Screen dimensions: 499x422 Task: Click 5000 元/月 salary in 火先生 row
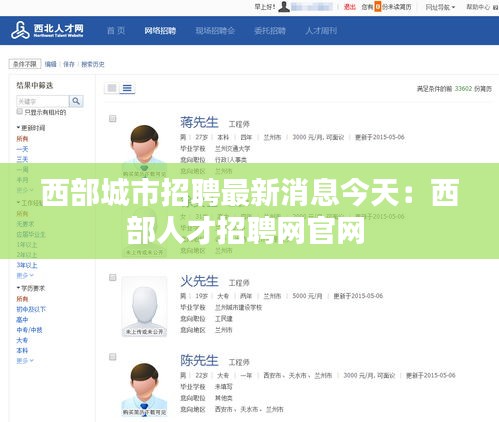click(x=307, y=296)
